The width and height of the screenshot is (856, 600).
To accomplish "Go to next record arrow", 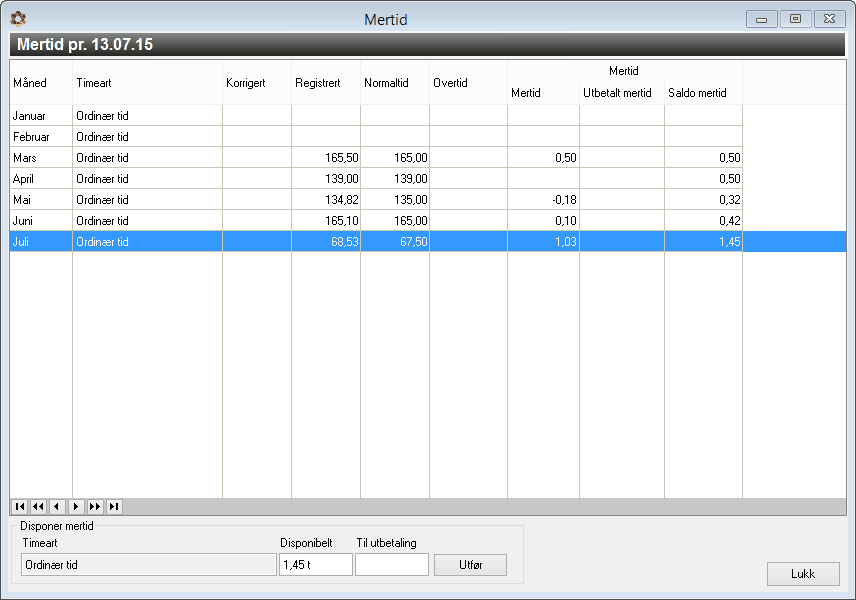I will click(76, 507).
